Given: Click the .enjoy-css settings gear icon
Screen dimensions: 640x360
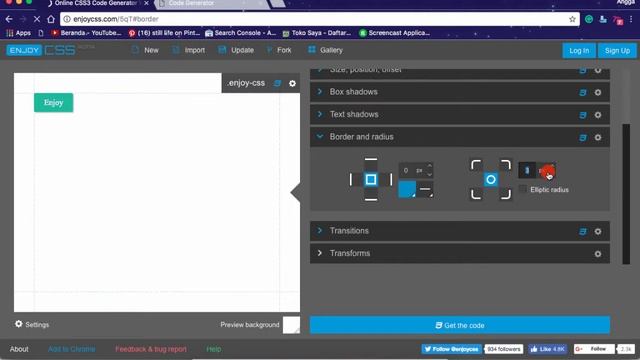Looking at the screenshot, I should pos(292,83).
